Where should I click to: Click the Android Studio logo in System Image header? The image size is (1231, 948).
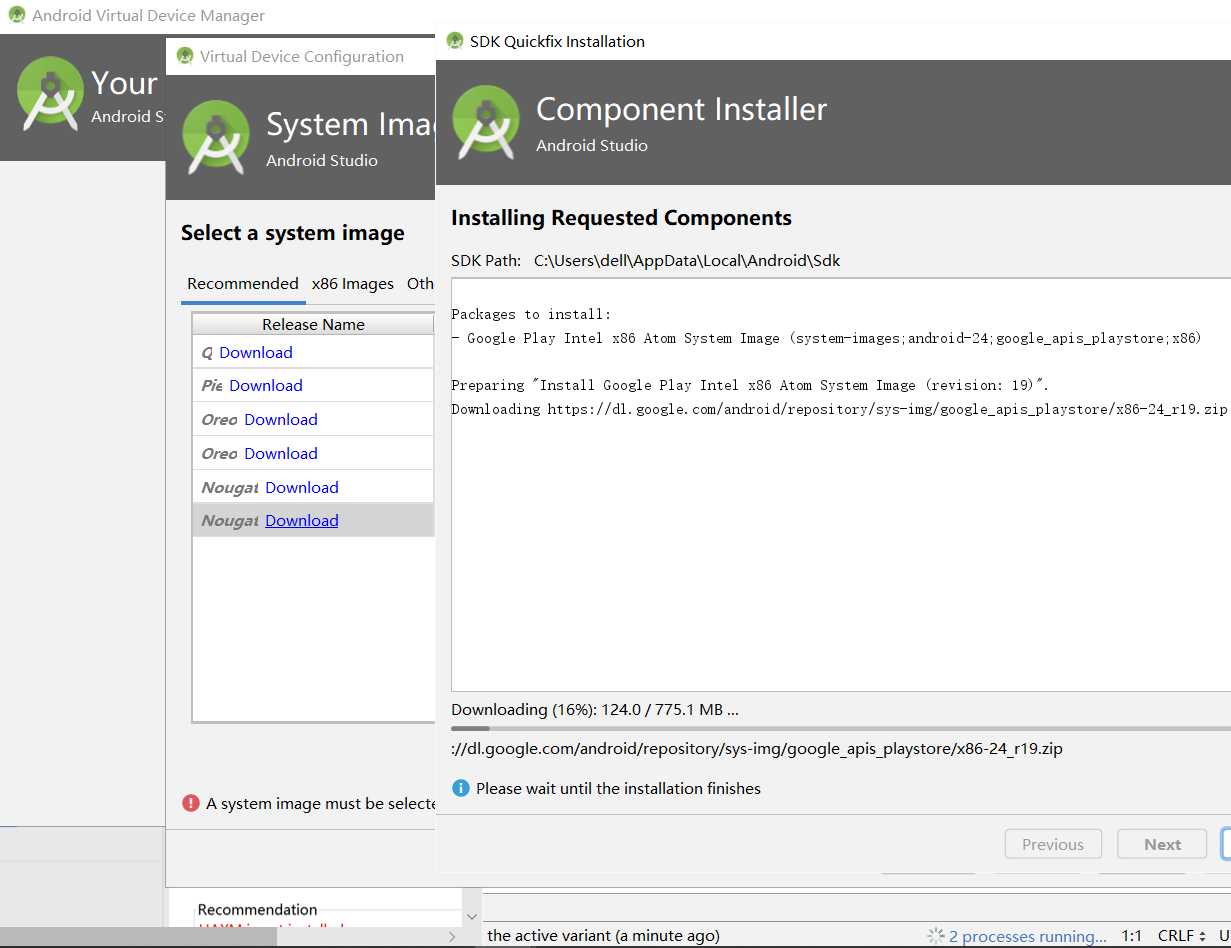[x=216, y=137]
